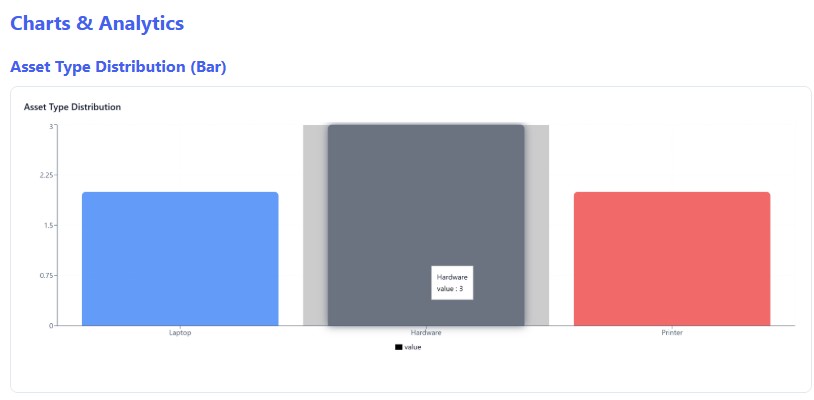Click the "value : 3" tooltip text
This screenshot has width=814, height=400.
click(450, 289)
